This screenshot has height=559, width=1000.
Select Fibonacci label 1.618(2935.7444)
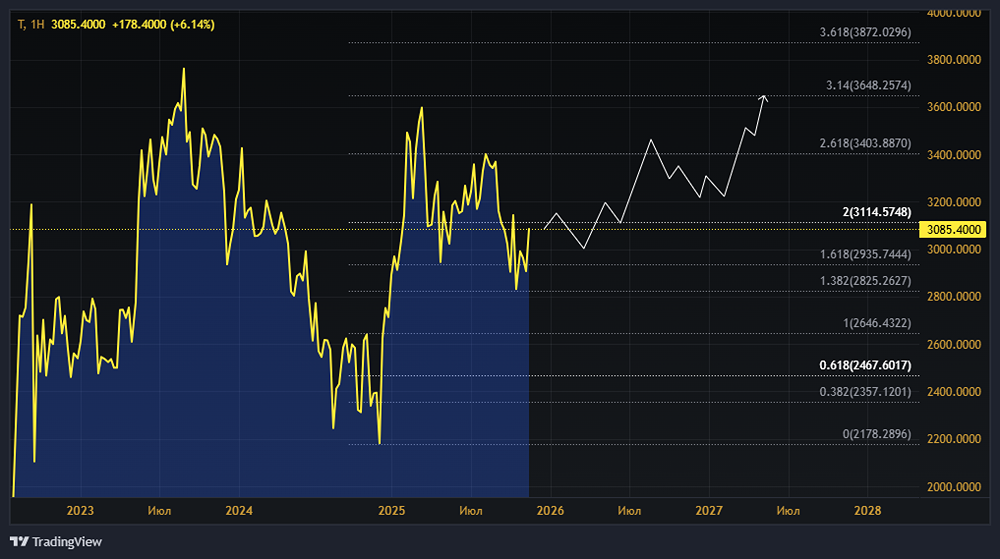pyautogui.click(x=865, y=254)
